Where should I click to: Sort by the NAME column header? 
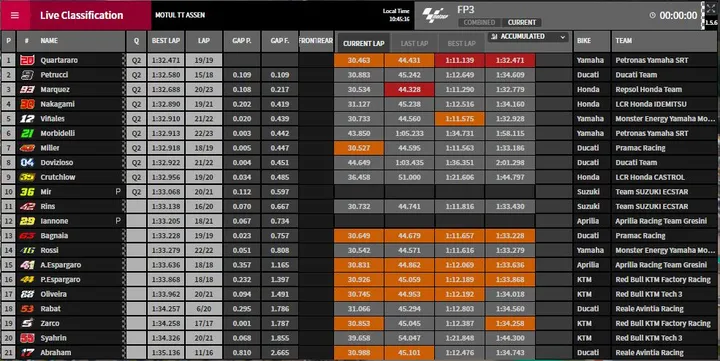coord(49,40)
